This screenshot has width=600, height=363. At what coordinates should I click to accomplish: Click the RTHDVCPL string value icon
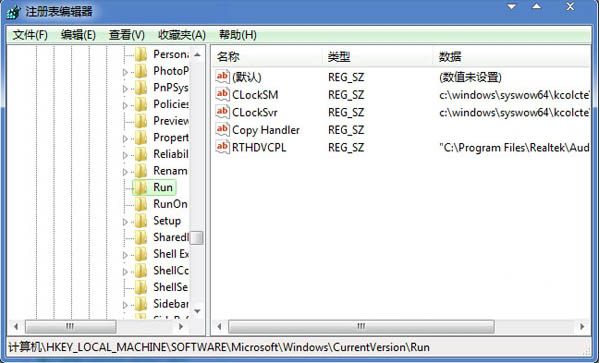coord(222,147)
